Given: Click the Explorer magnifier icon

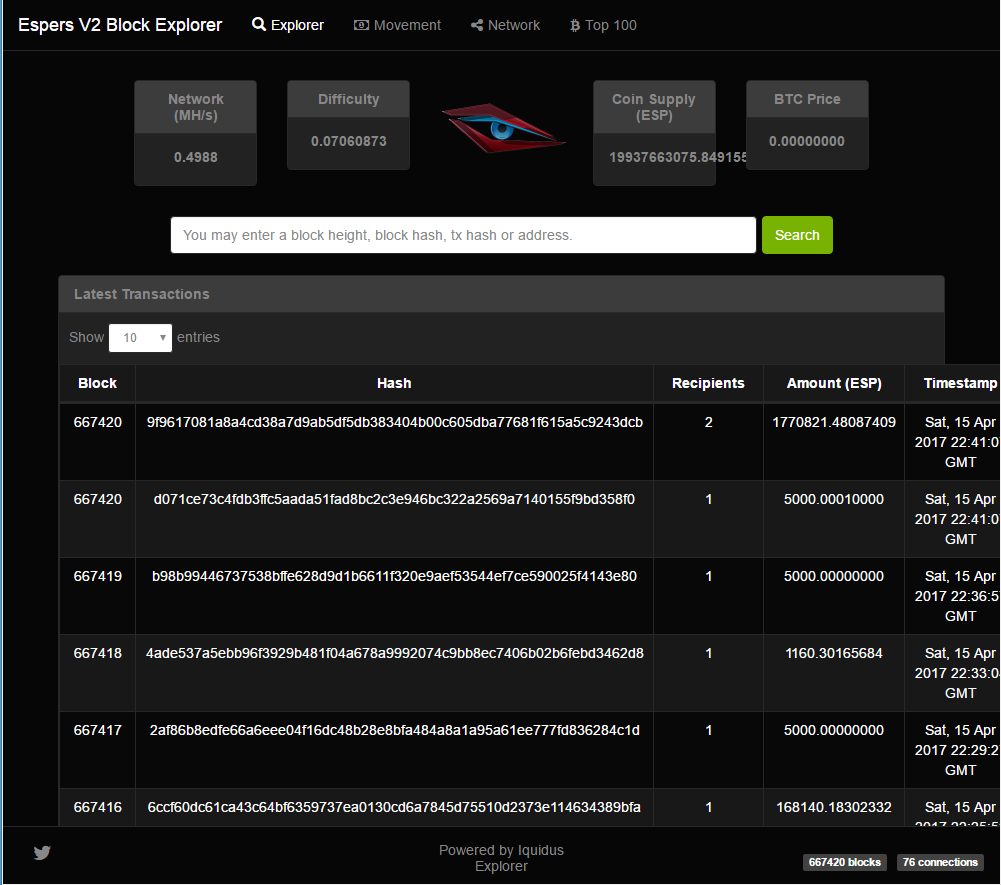Looking at the screenshot, I should 259,24.
